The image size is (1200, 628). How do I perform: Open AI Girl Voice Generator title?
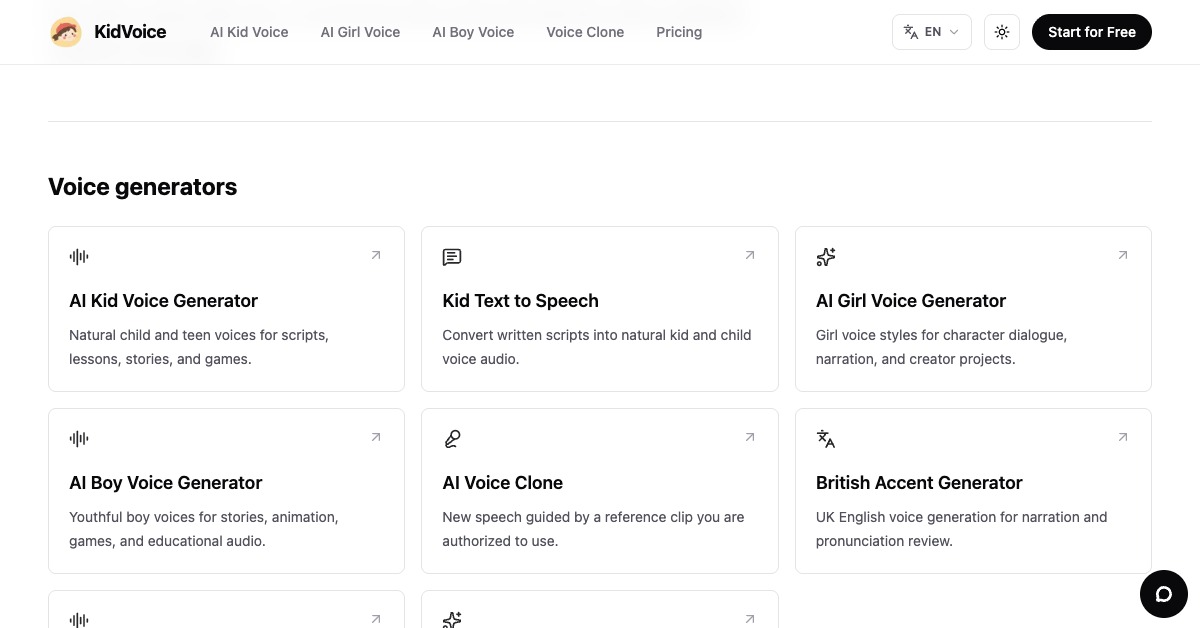coord(911,301)
